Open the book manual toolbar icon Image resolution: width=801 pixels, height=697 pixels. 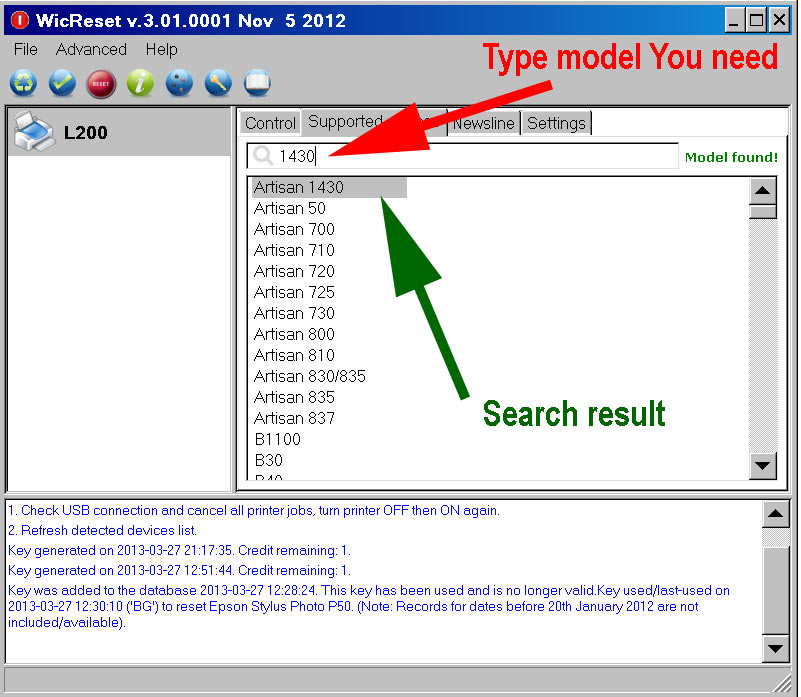257,83
